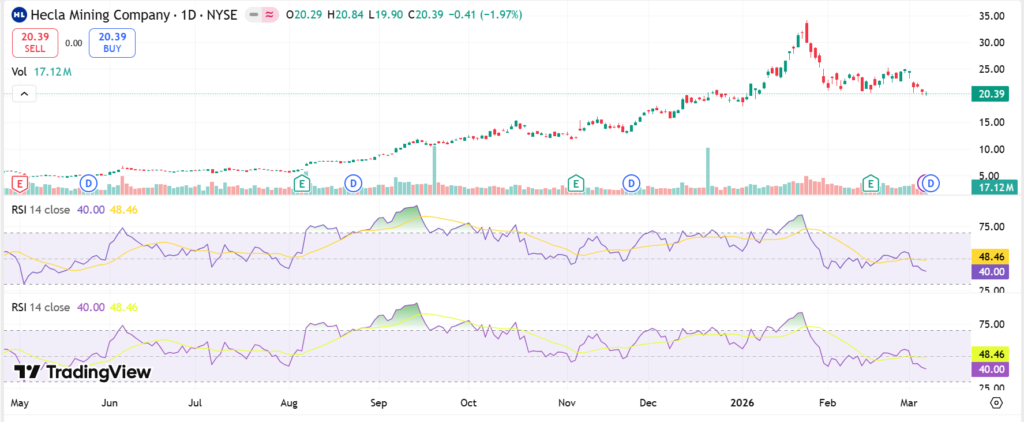
Task: Toggle the pink wavy-lines indicator beside NYSE
Action: pyautogui.click(x=268, y=16)
